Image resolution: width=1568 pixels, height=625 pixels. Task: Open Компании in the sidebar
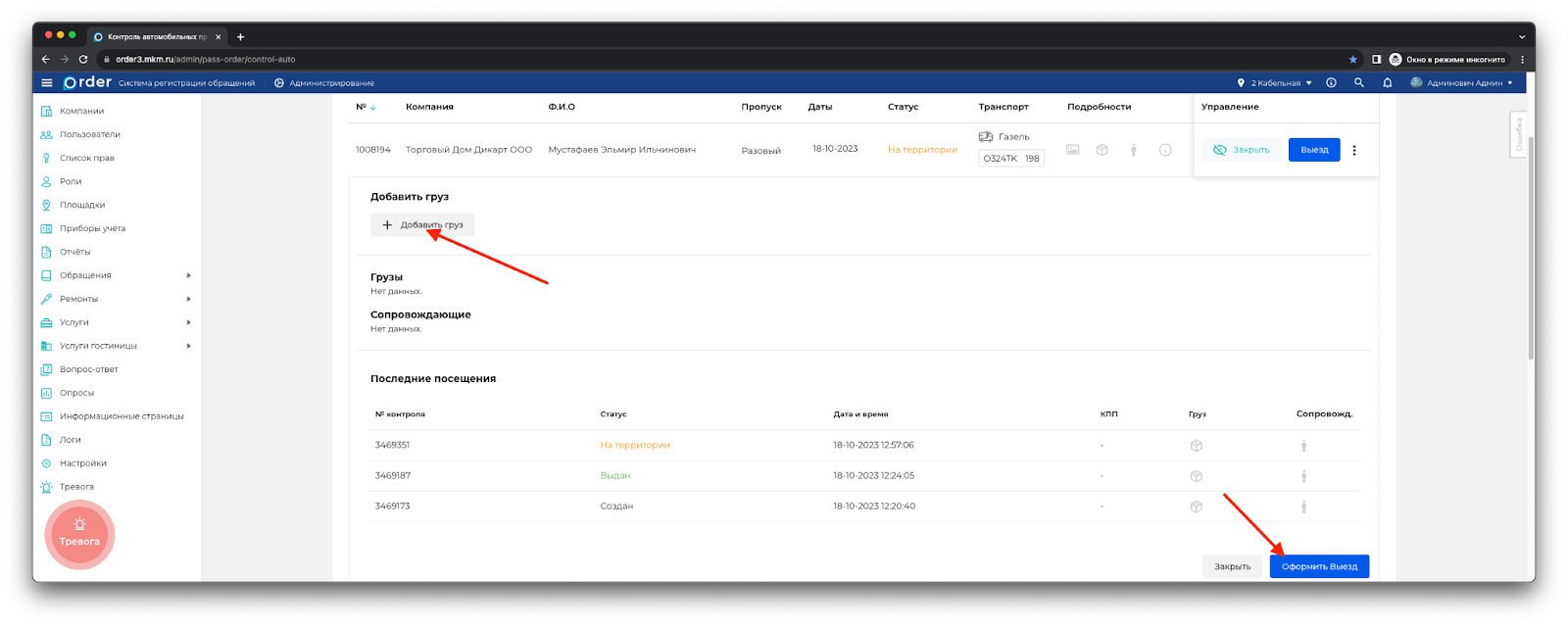(81, 111)
